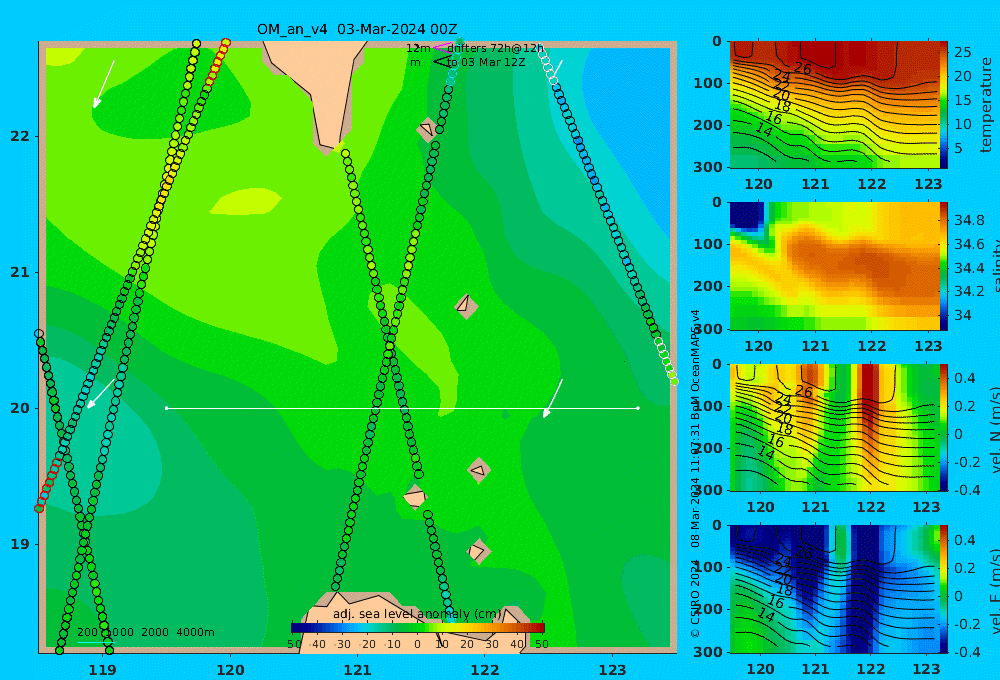Click the '25' tick on temperature colorbar

click(962, 52)
